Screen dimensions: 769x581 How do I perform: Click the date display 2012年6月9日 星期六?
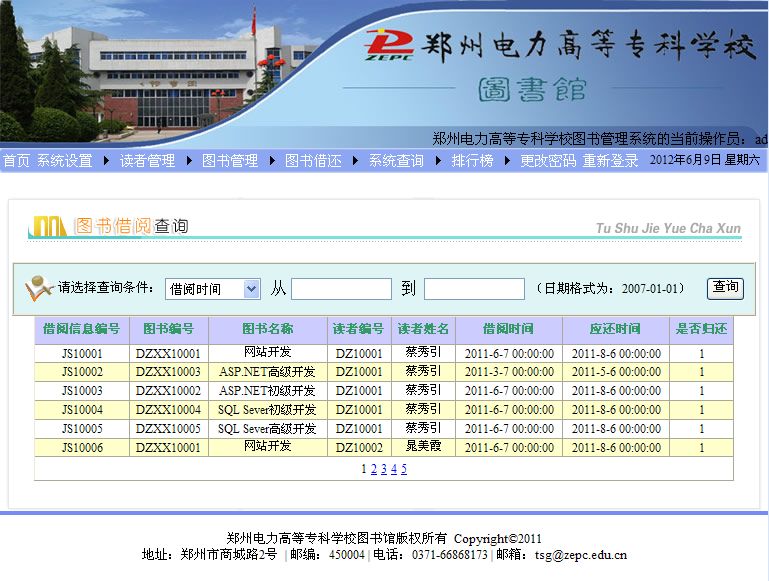(x=705, y=160)
